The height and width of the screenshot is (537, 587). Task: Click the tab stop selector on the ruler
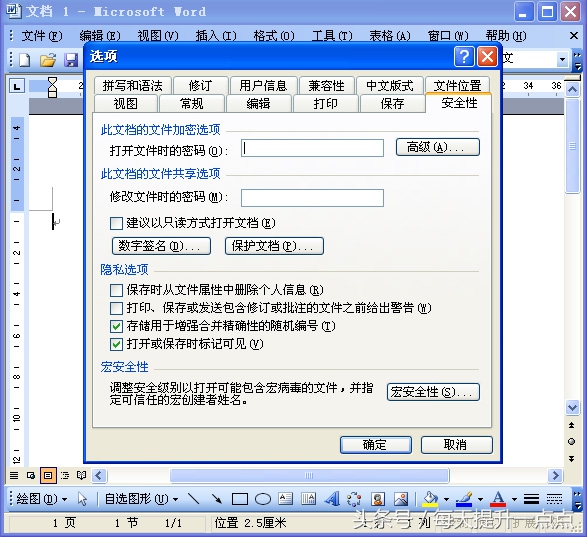click(17, 87)
